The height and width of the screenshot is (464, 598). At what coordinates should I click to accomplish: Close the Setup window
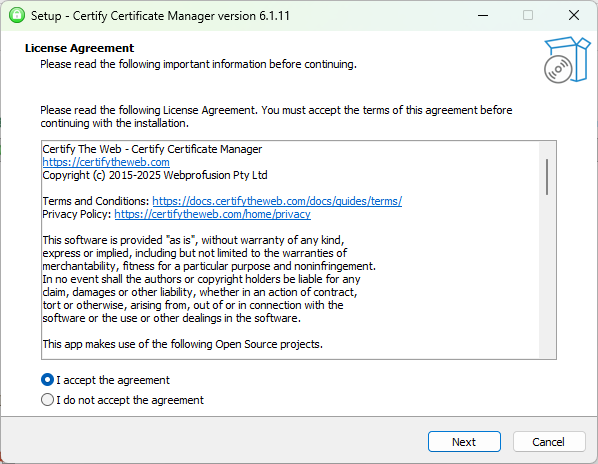(x=574, y=16)
